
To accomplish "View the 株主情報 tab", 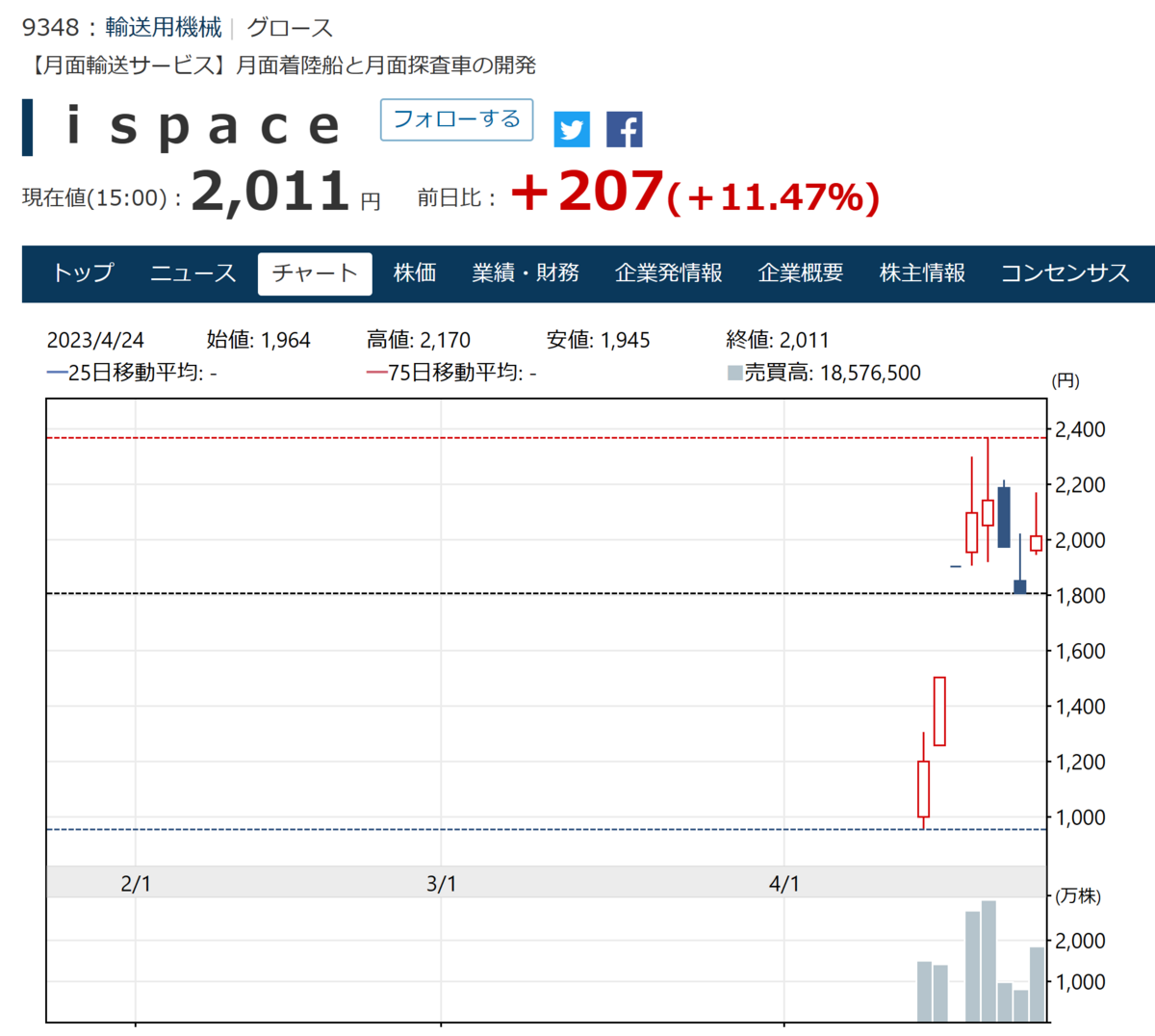I will pyautogui.click(x=922, y=273).
